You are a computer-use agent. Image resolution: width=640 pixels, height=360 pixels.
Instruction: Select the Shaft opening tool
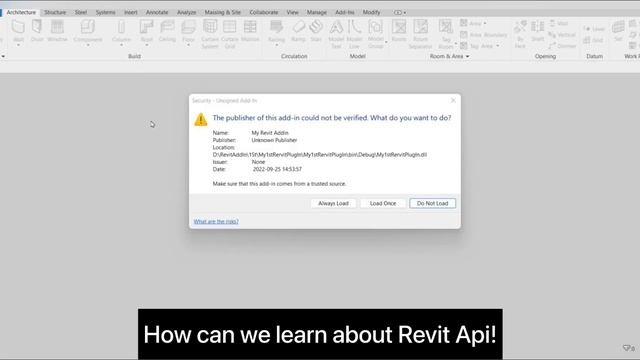click(538, 30)
